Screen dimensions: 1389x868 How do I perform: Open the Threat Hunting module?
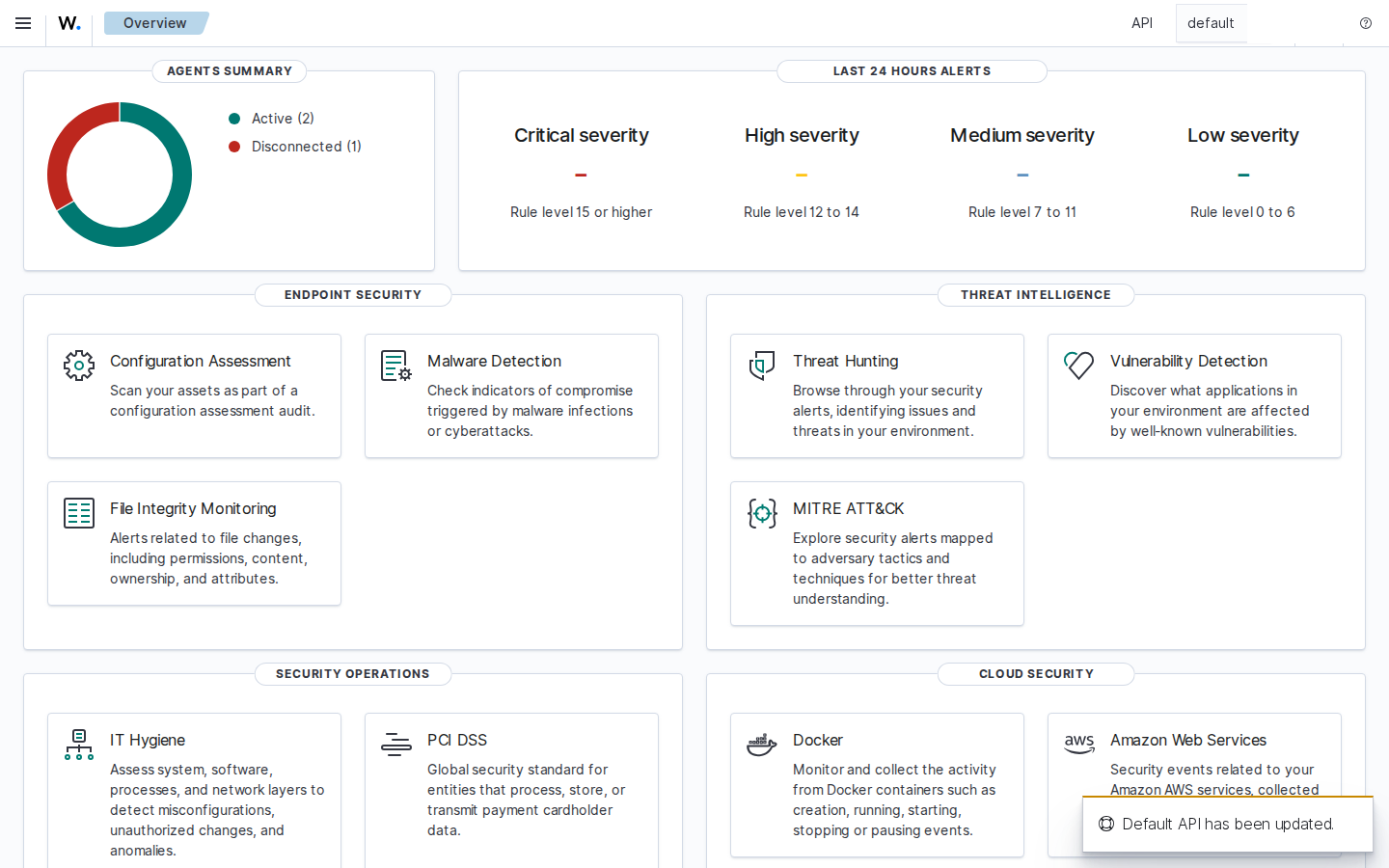pyautogui.click(x=877, y=395)
